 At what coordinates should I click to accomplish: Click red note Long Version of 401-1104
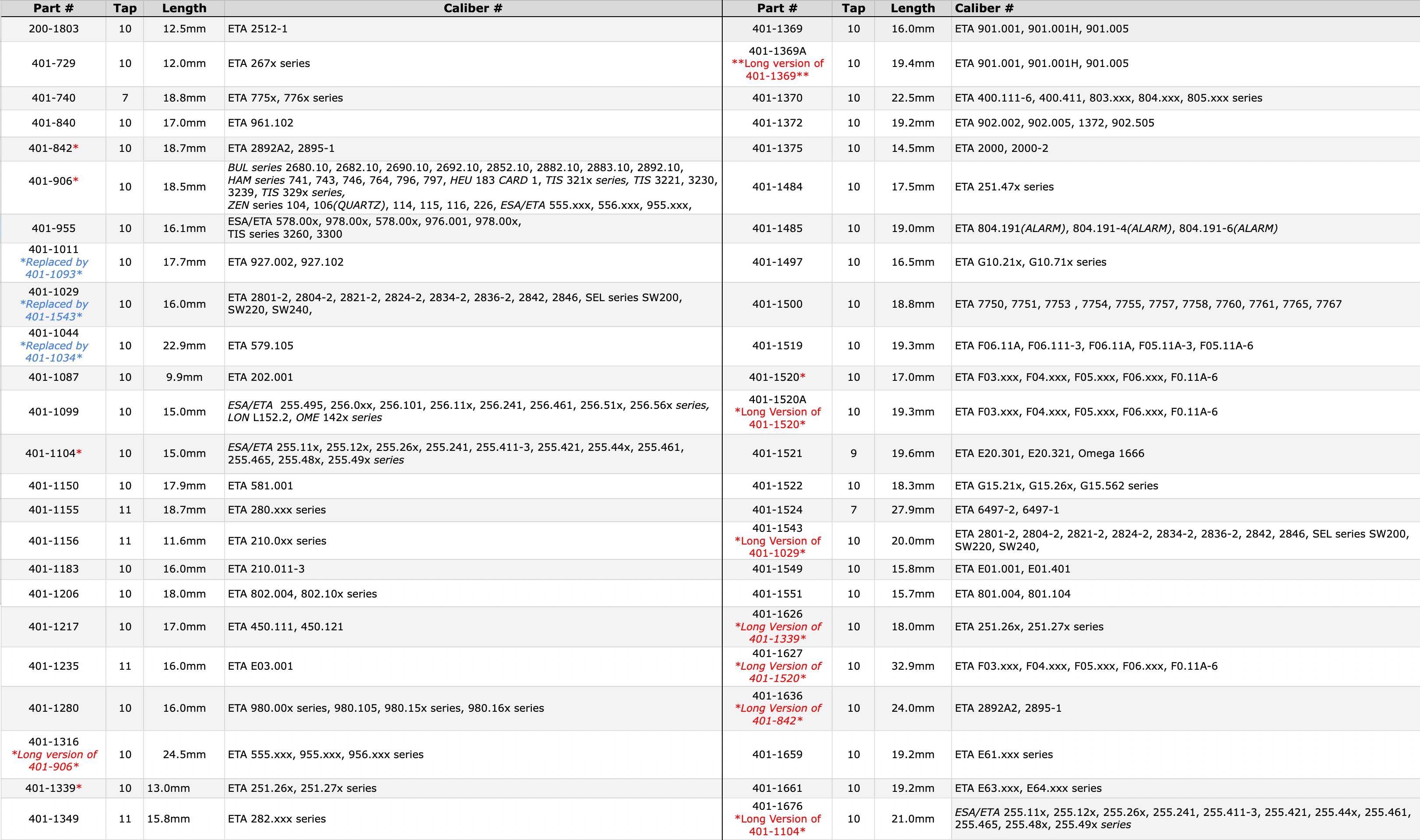point(777,825)
